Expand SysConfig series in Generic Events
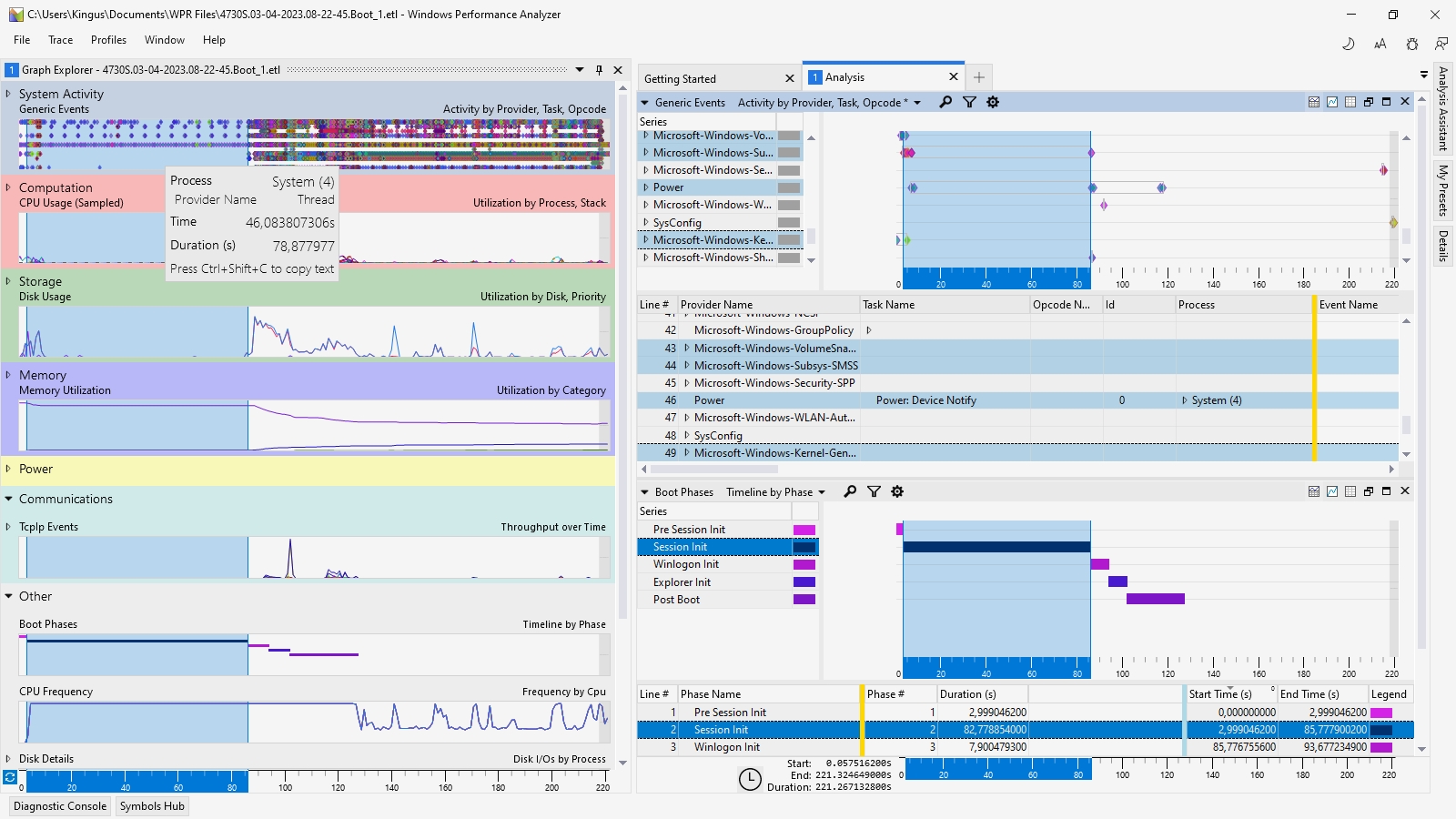Screen dimensions: 1456x819 (x=646, y=222)
